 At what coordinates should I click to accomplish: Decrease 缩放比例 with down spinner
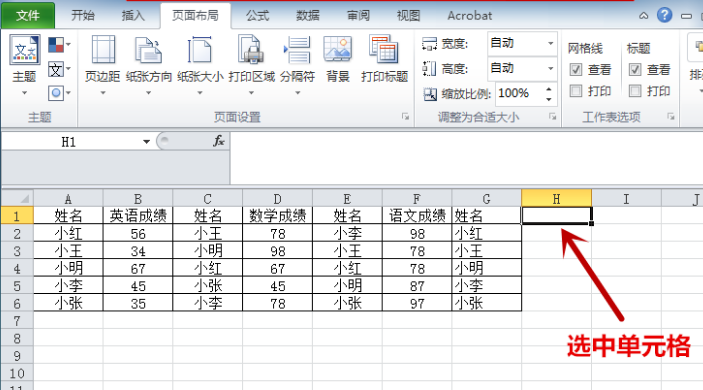click(x=549, y=99)
